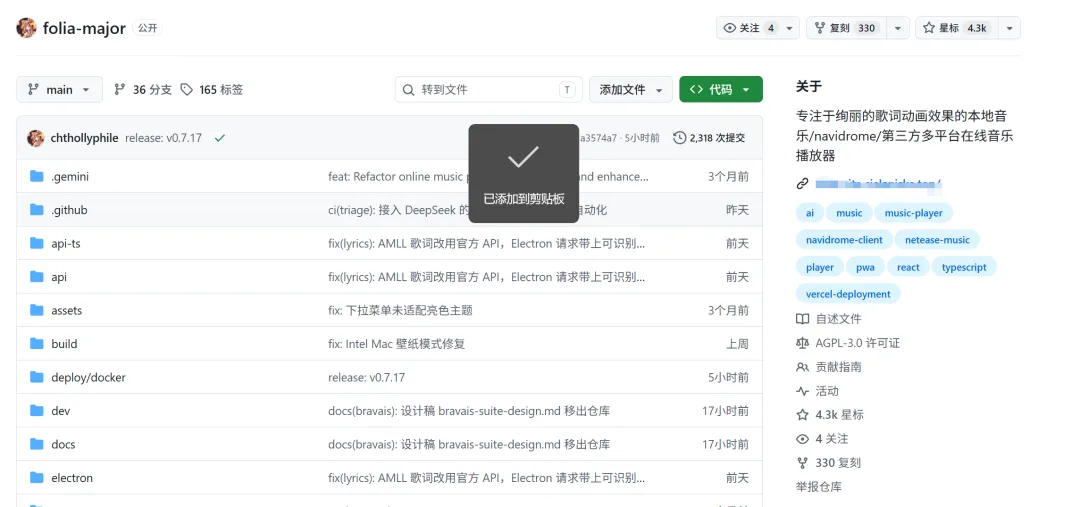Open the api-ts folder
Viewport: 1080px width, 507px height.
click(x=66, y=243)
